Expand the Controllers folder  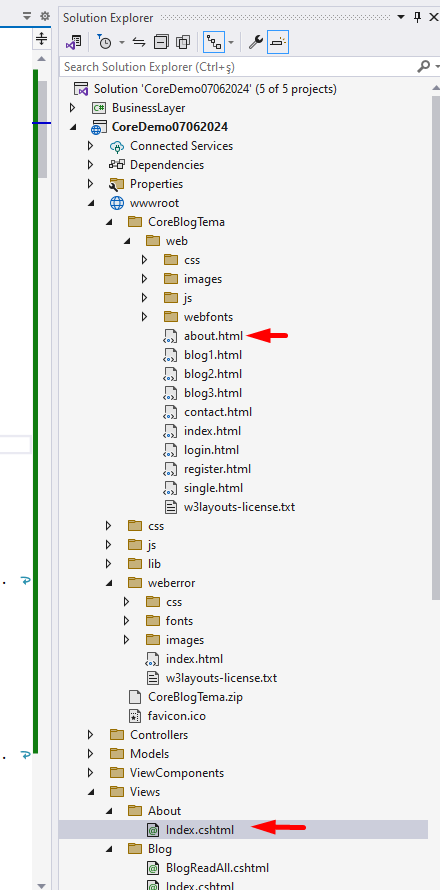tap(90, 735)
